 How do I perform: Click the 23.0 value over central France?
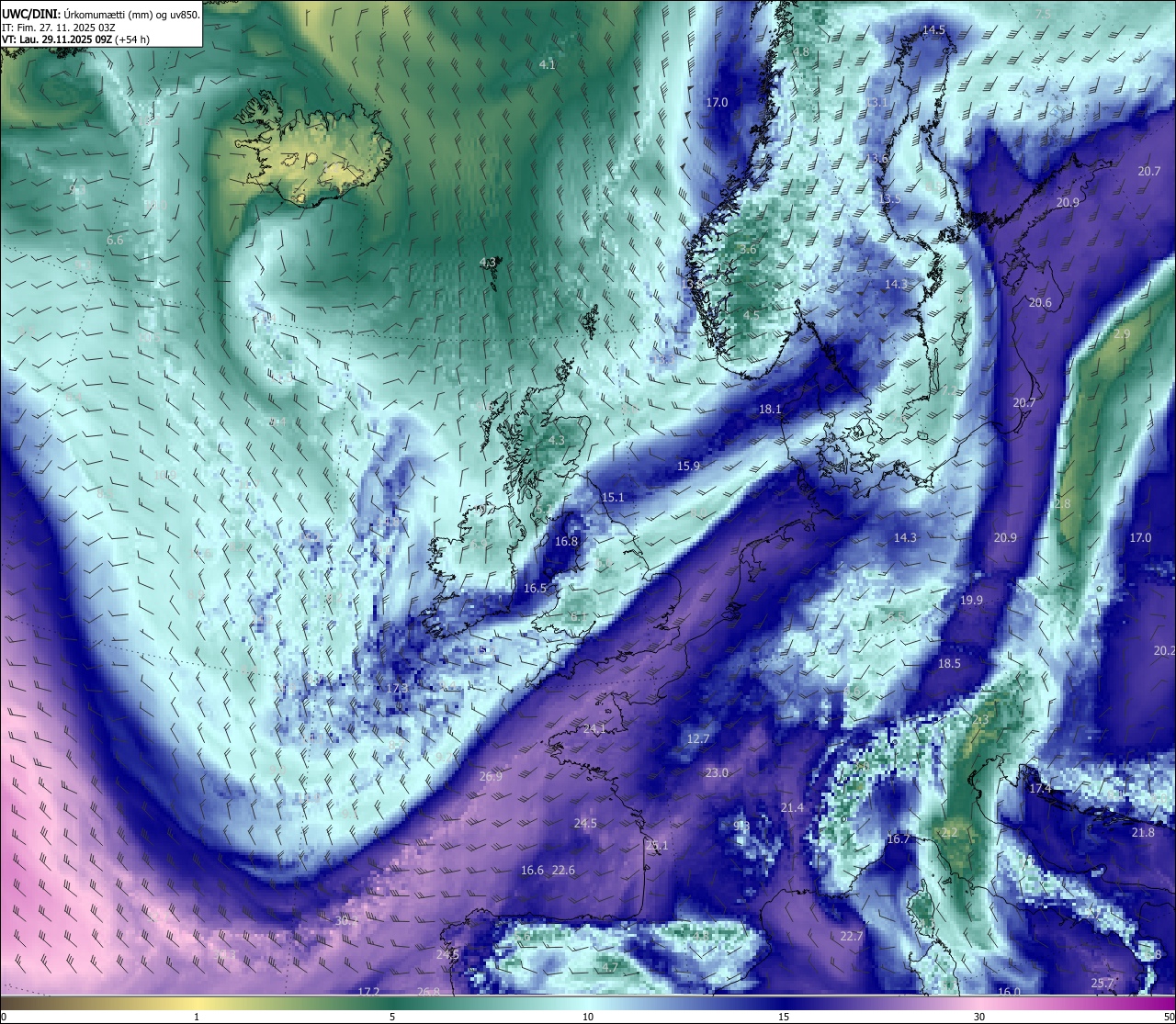tap(717, 773)
